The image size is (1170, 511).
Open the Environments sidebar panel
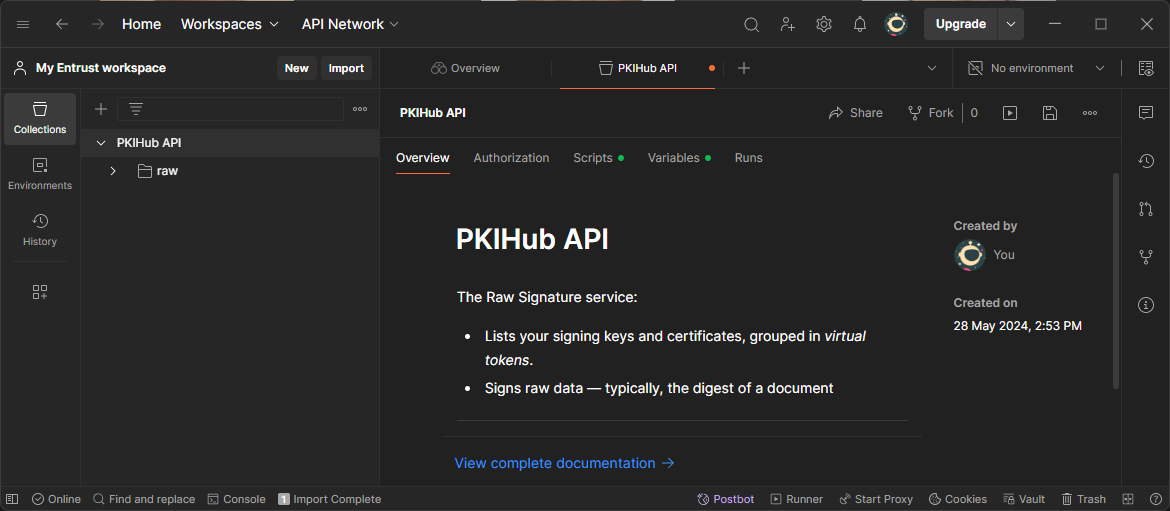coord(40,174)
